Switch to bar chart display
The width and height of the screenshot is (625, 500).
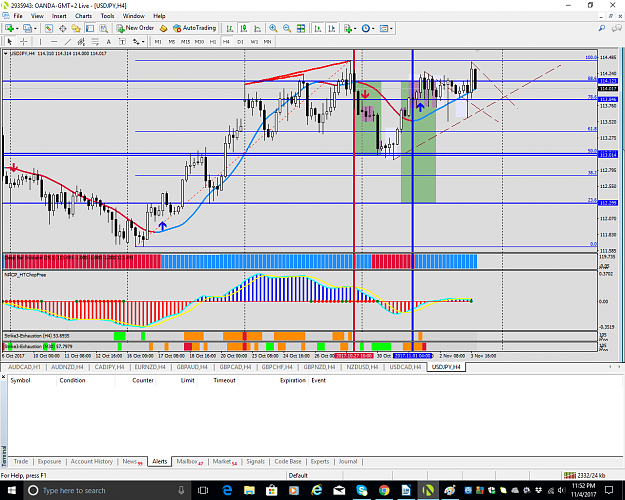pos(230,28)
